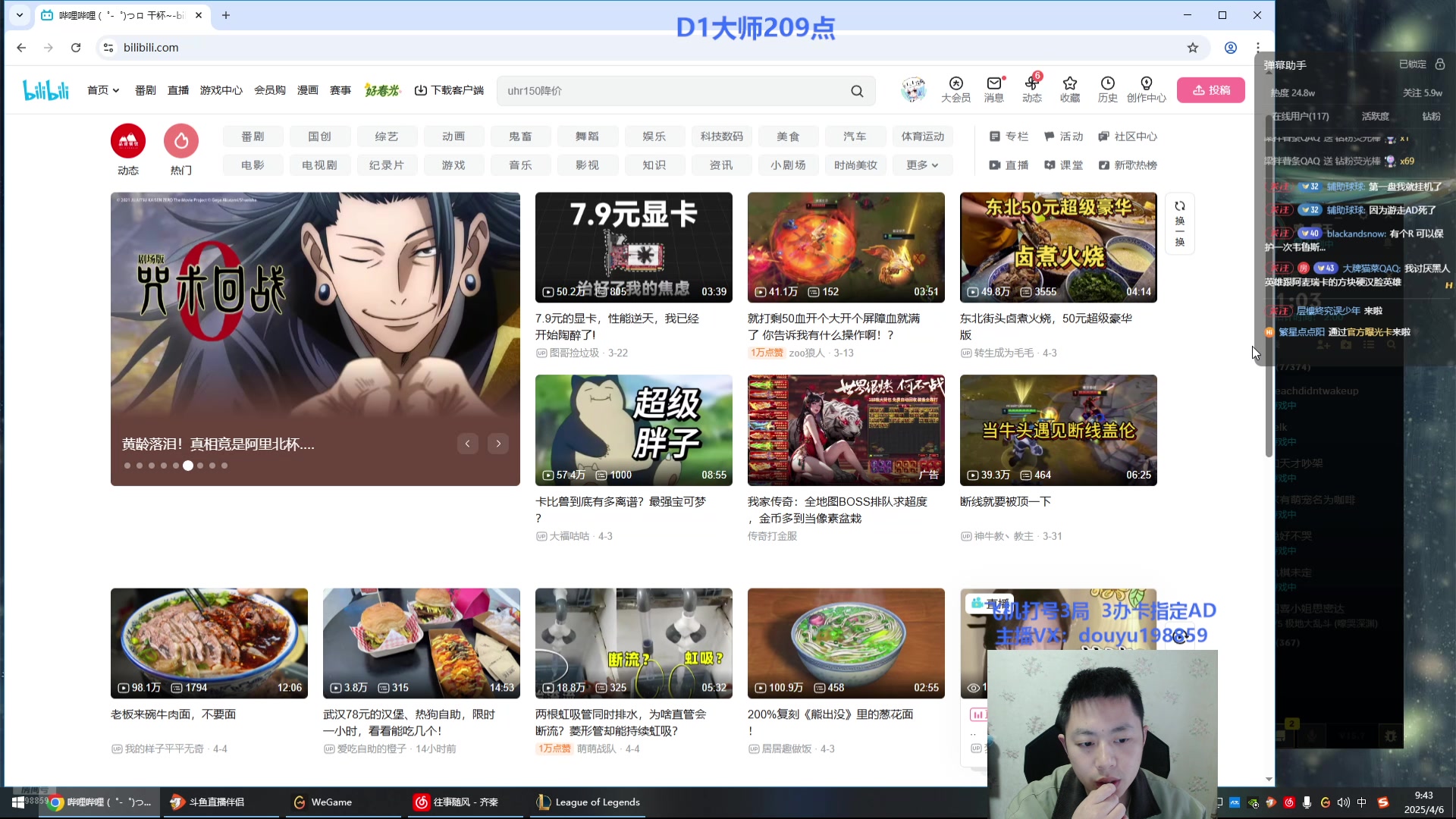Open 番剧 in top navigation
Viewport: 1456px width, 819px height.
coord(146,90)
